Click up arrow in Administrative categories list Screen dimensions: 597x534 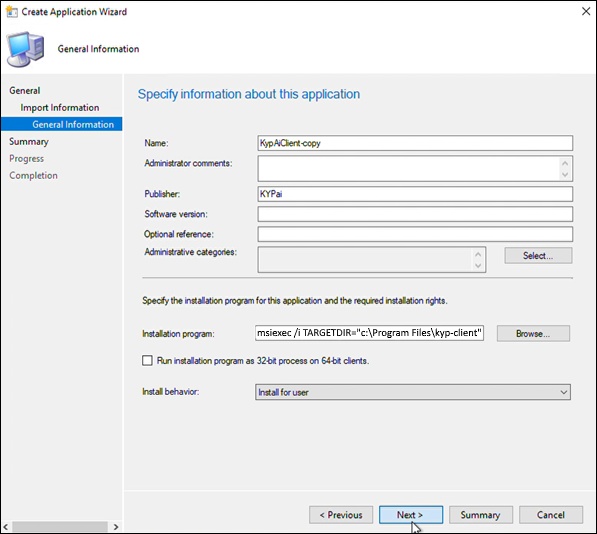coord(478,254)
